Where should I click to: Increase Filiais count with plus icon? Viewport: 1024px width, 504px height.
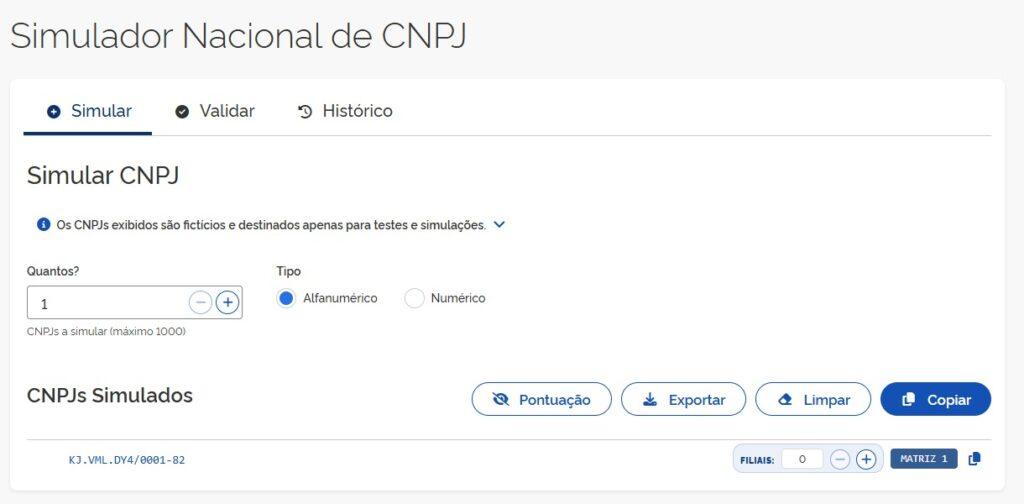(866, 459)
